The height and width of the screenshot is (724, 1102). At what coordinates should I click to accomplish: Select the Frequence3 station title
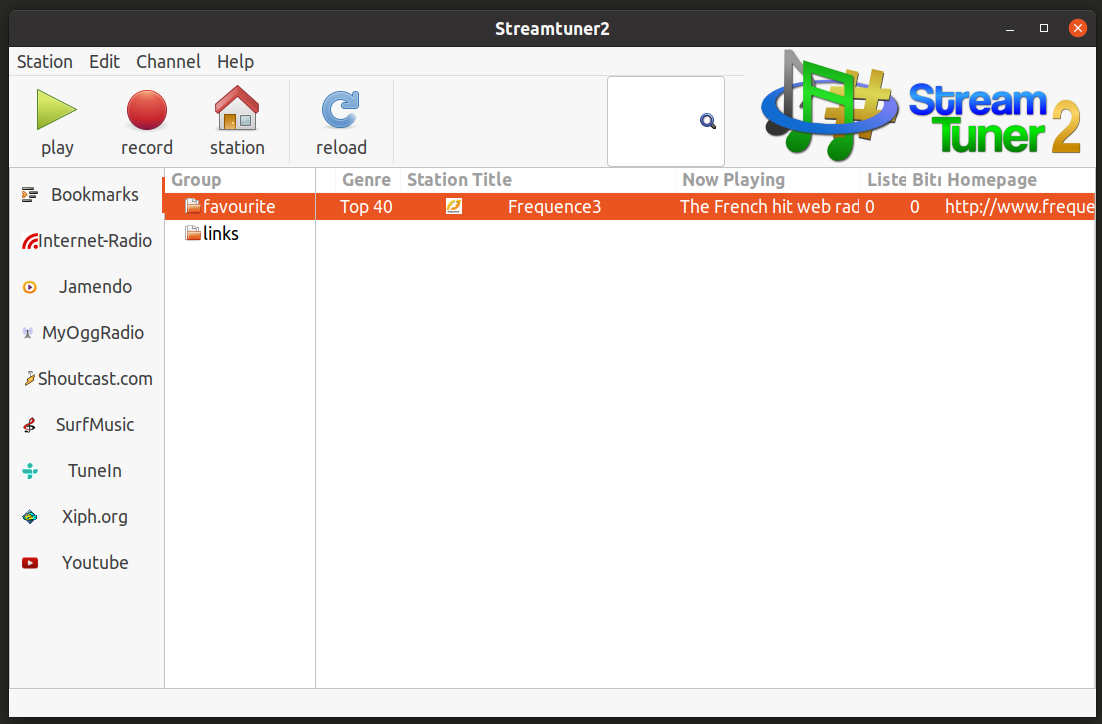[555, 207]
